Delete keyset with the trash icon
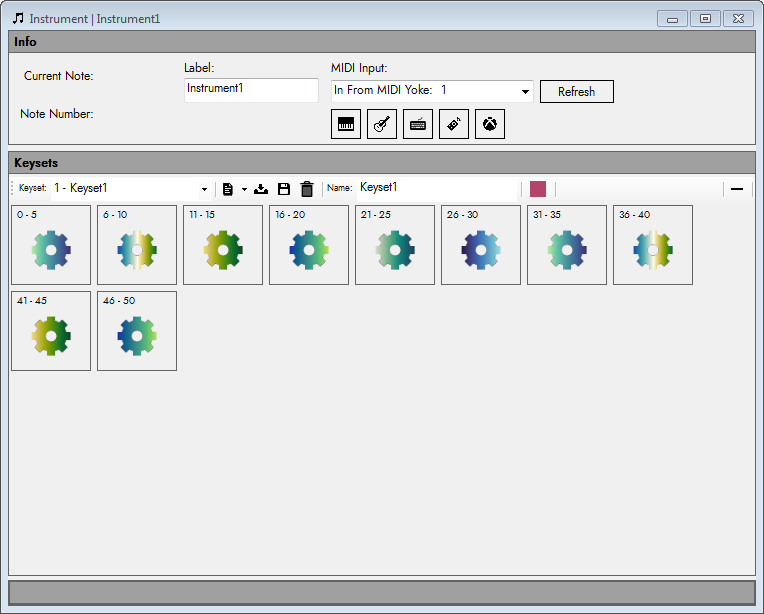 coord(307,189)
